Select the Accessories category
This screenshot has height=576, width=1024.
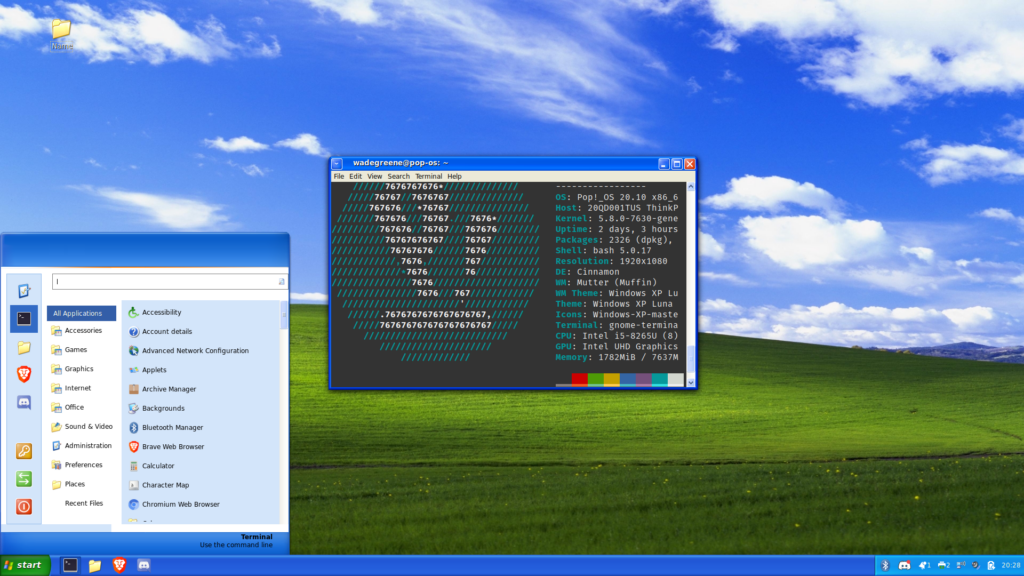(x=81, y=330)
